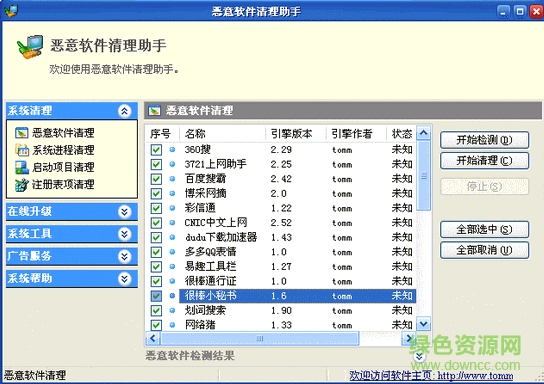
Task: Select the 易趣工具栏 row name
Action: 210,266
